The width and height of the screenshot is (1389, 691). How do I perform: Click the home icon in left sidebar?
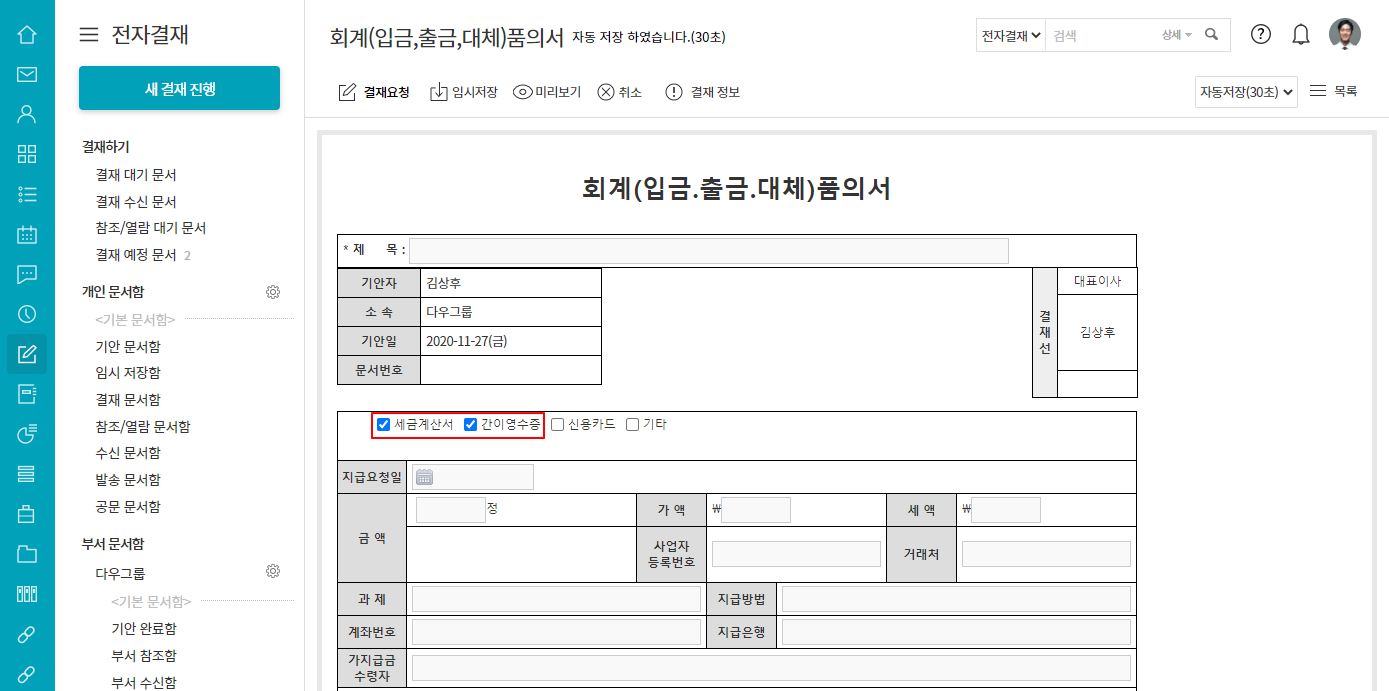click(27, 35)
